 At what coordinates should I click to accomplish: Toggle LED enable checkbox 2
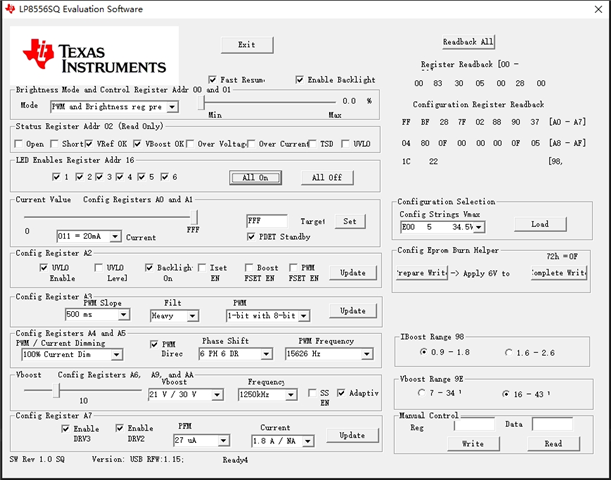pyautogui.click(x=79, y=177)
